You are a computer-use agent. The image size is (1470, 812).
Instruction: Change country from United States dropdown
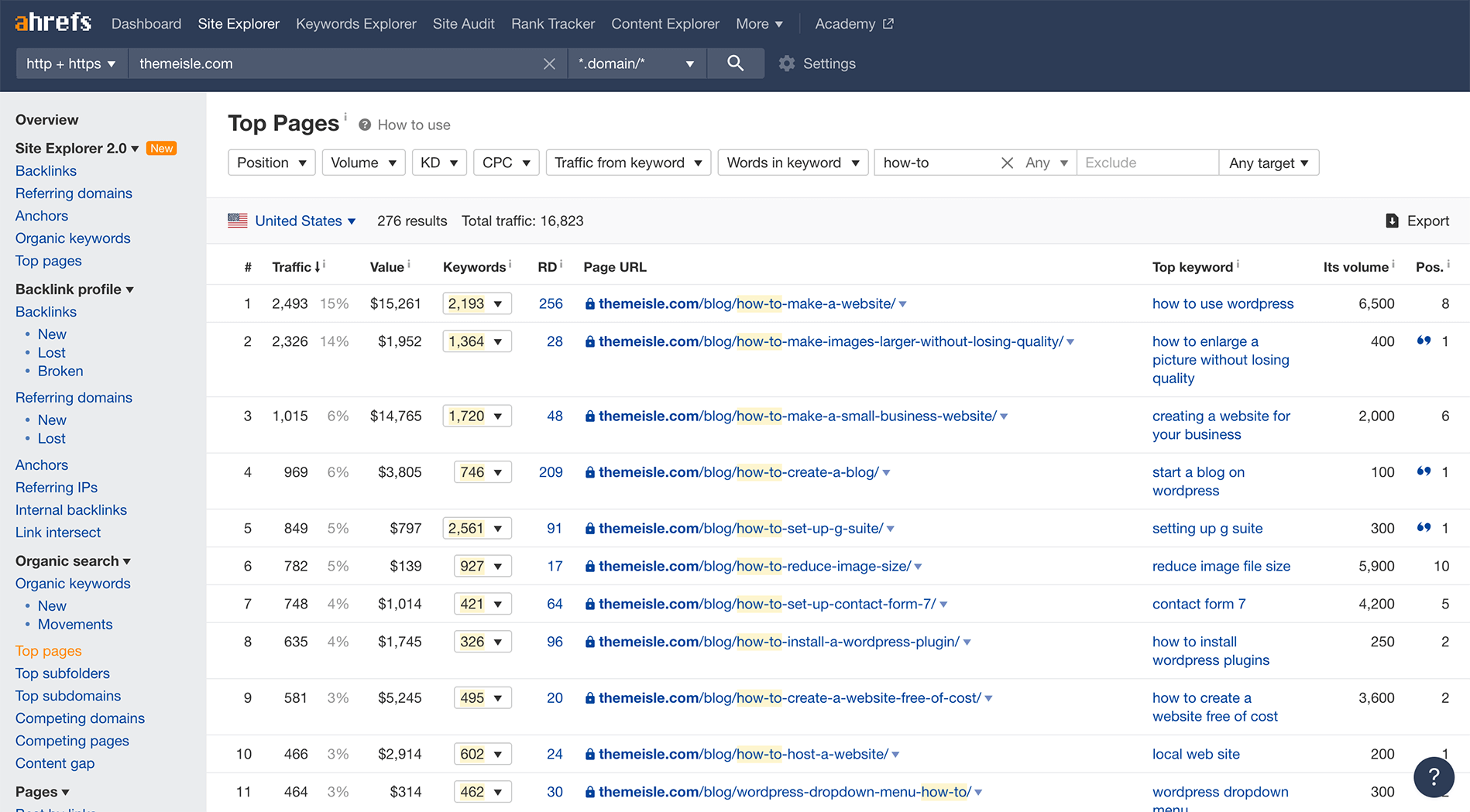tap(305, 221)
